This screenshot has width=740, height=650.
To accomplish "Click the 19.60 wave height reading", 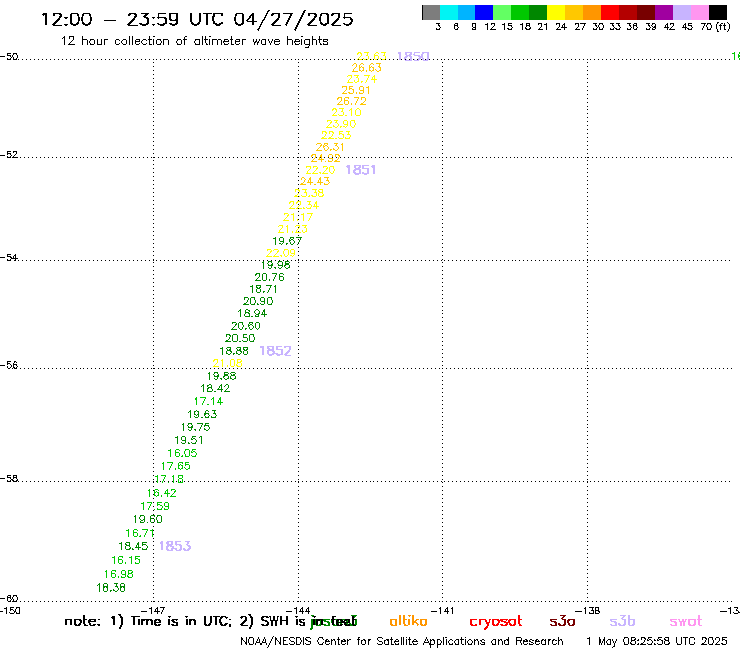I will [148, 519].
